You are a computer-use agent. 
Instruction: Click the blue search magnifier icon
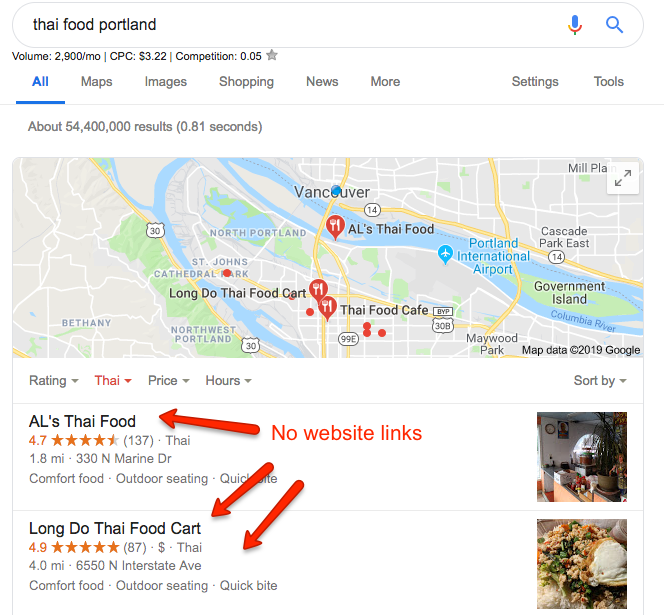(614, 25)
